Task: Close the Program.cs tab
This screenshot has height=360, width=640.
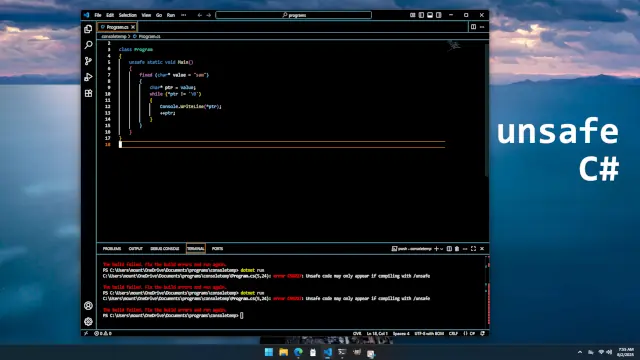Action: click(x=133, y=27)
